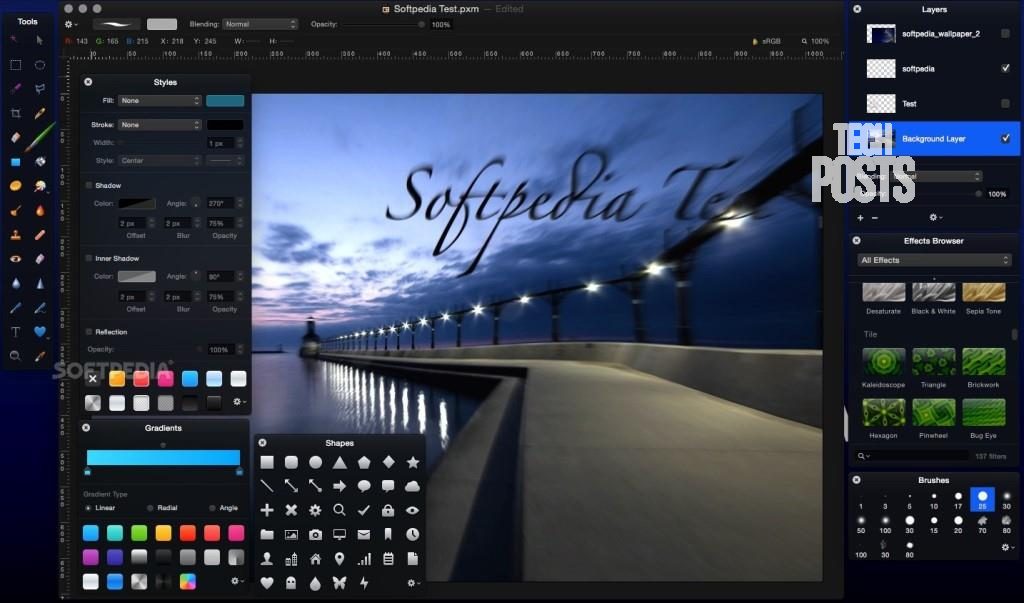Insert the cloud shape
The image size is (1024, 603).
[413, 486]
